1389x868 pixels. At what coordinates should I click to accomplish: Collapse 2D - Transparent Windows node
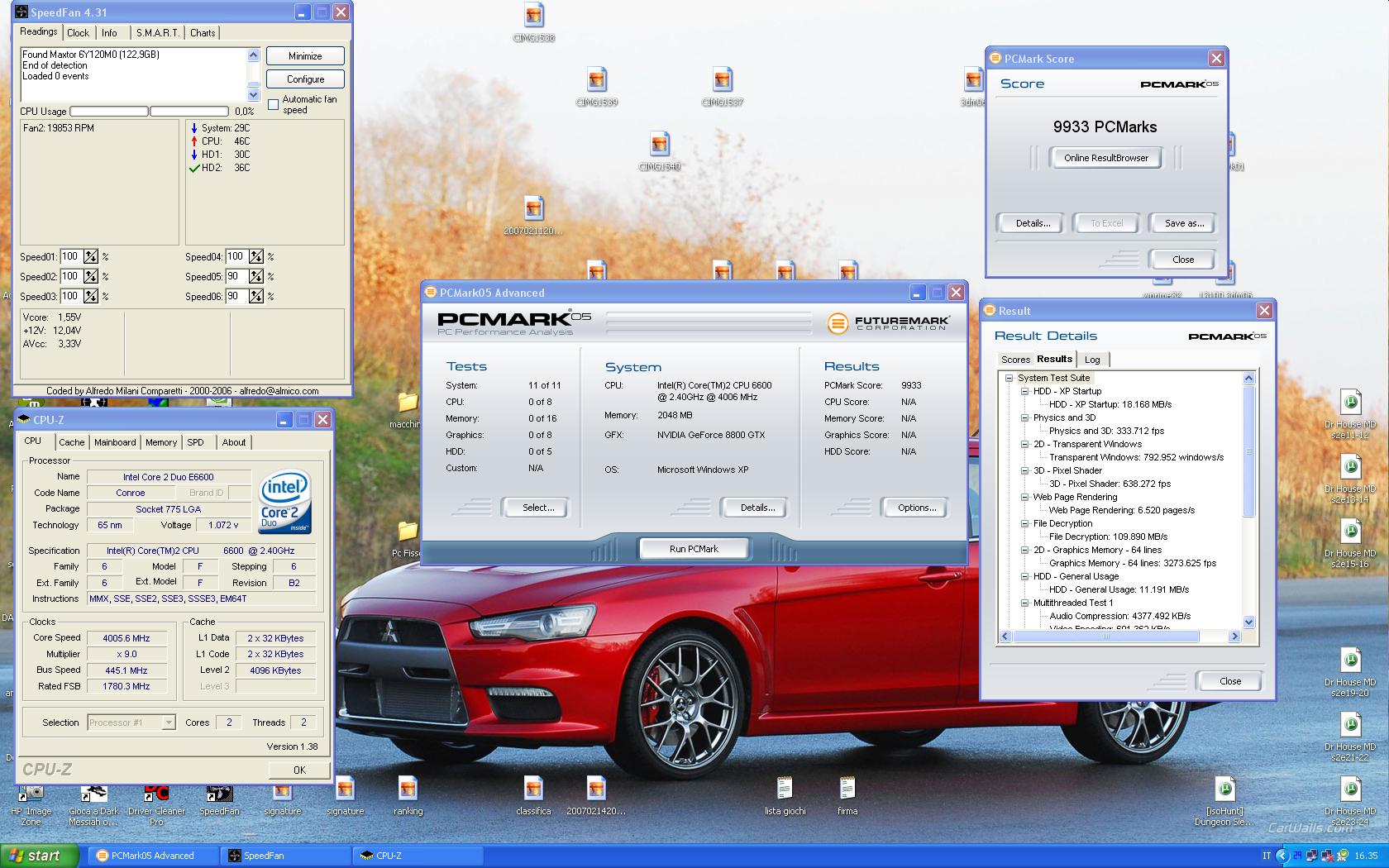point(1025,444)
